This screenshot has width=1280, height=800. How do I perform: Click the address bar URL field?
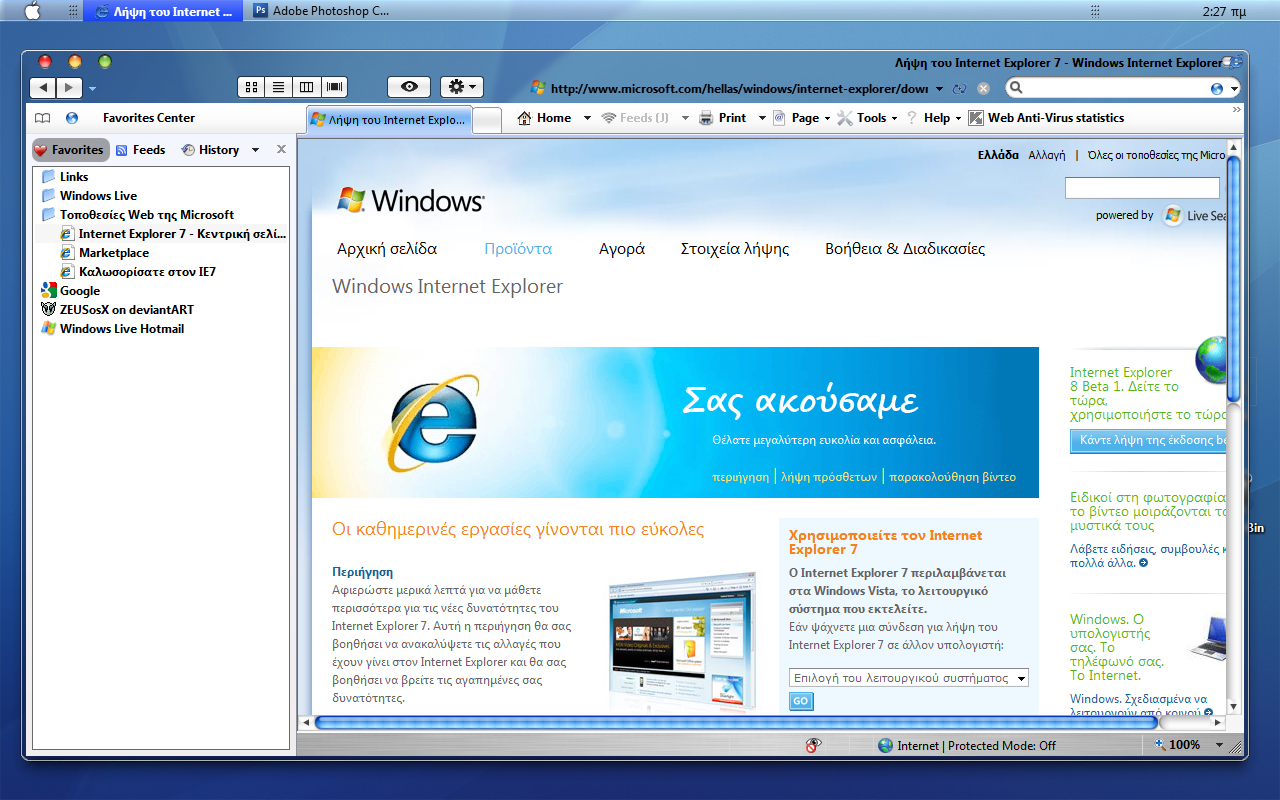click(x=738, y=88)
